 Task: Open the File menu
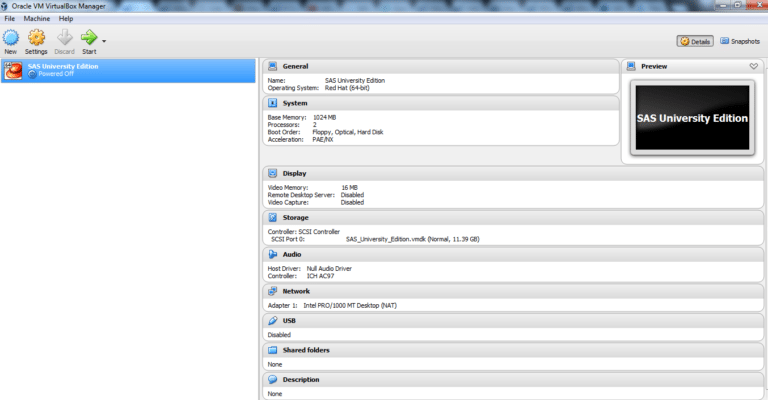click(8, 18)
